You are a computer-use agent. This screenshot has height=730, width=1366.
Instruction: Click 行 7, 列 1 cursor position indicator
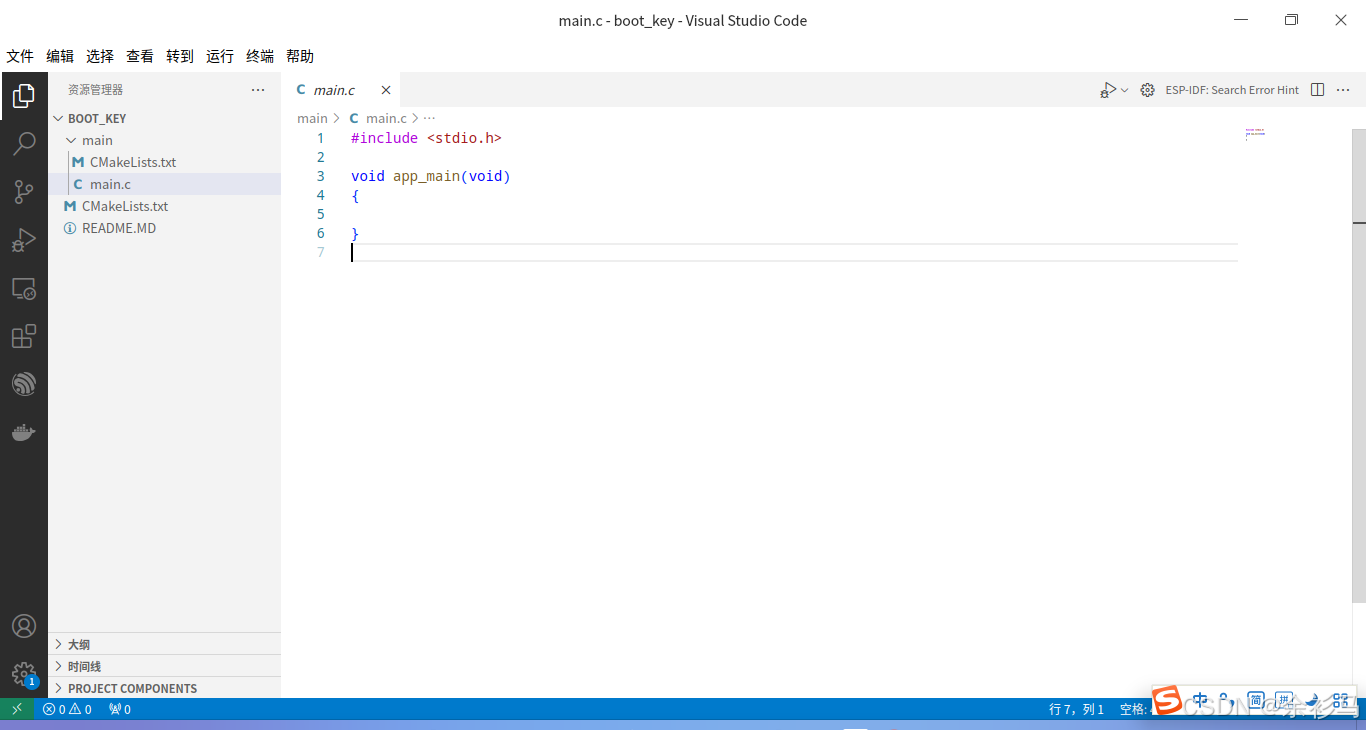click(1076, 709)
